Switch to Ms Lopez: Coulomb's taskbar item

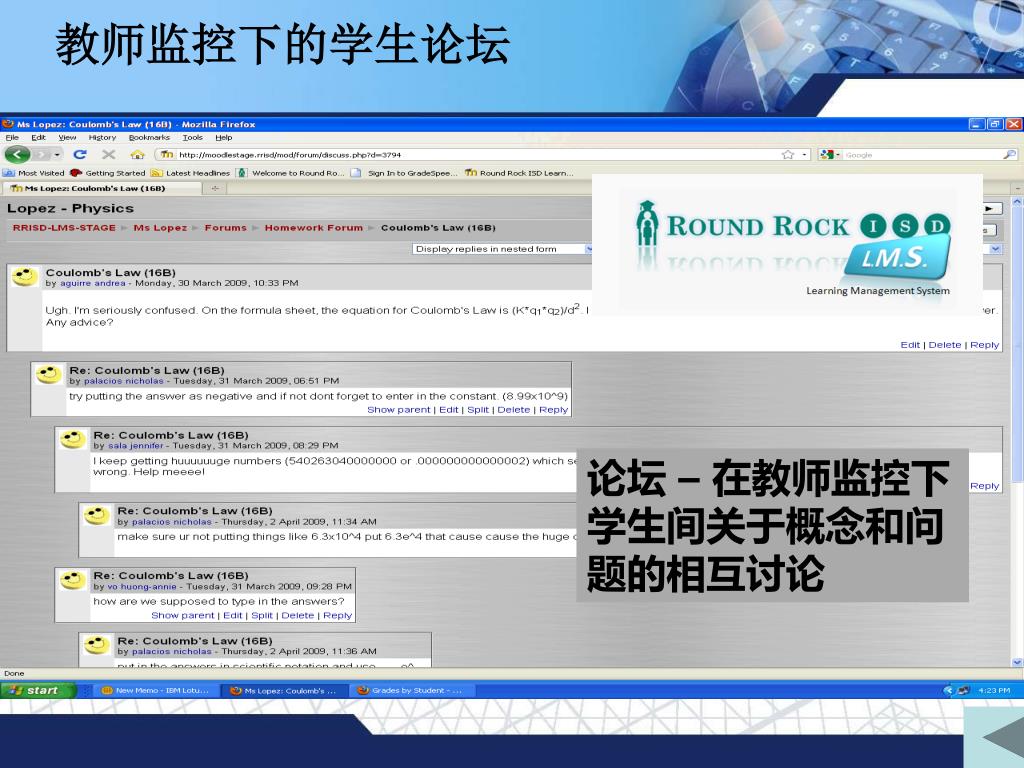284,690
